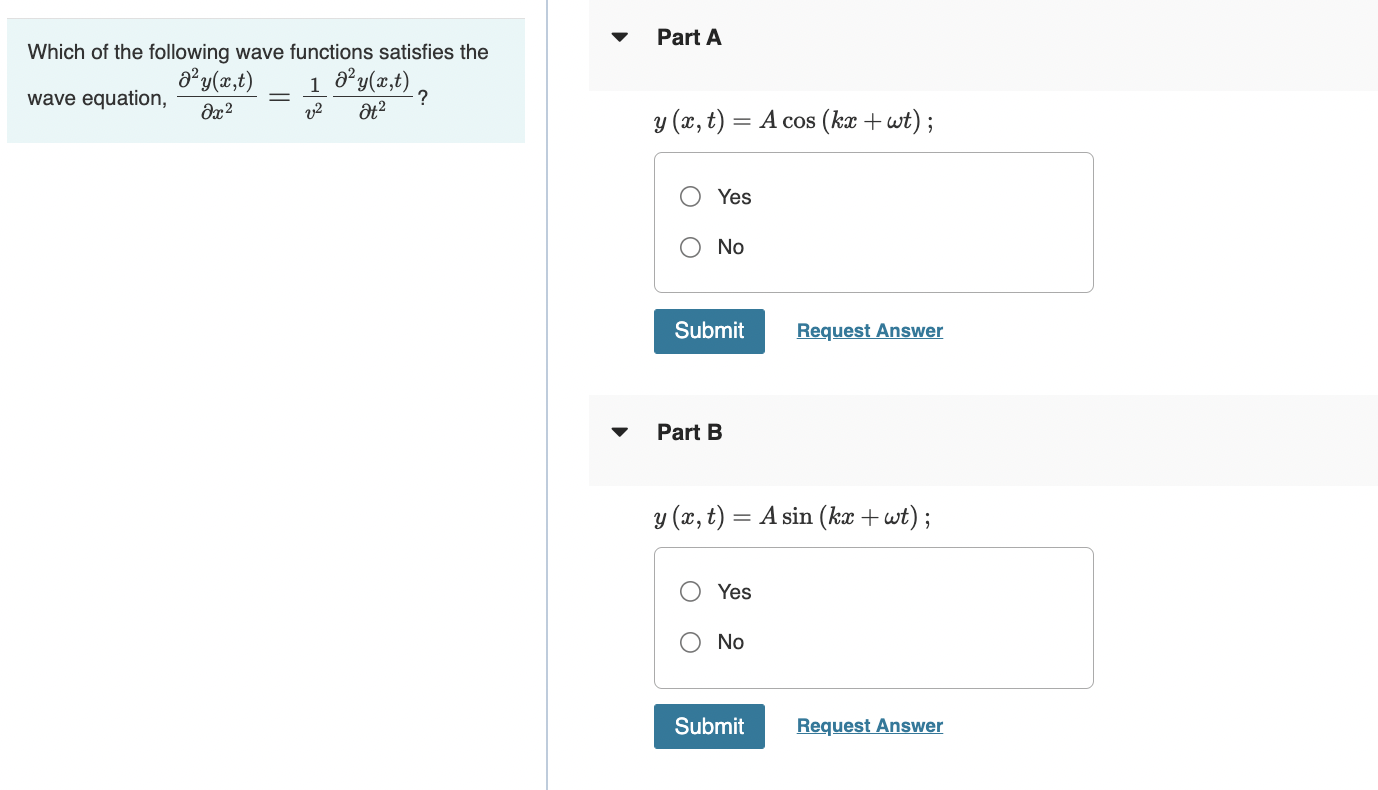Click the vertical divider between the panels
The height and width of the screenshot is (790, 1378).
(547, 395)
